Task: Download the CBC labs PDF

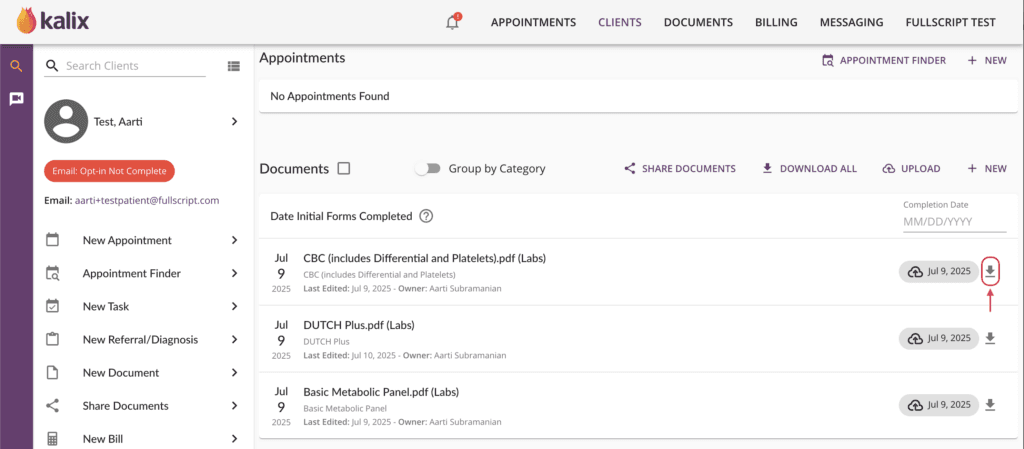Action: coord(990,272)
